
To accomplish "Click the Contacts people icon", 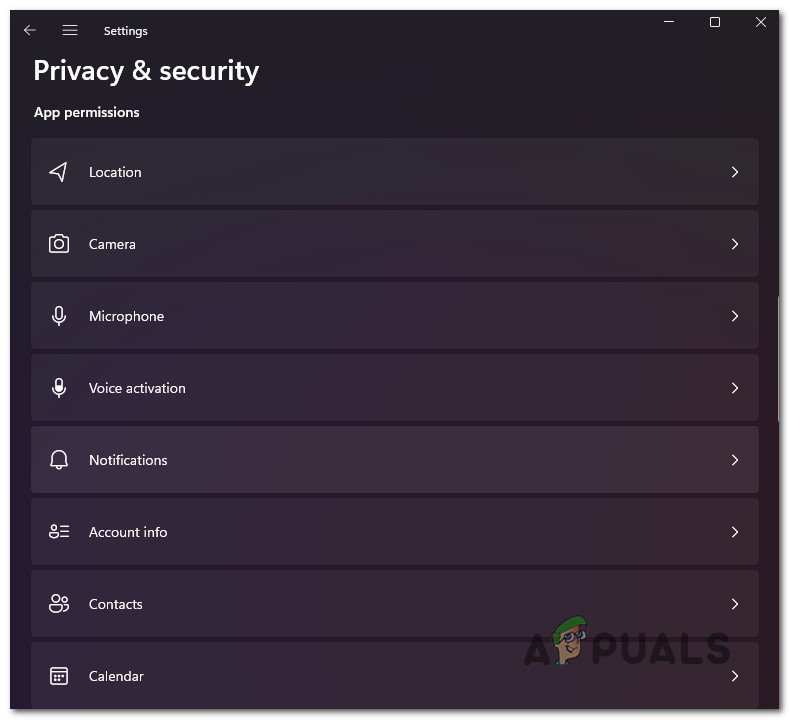I will [59, 604].
